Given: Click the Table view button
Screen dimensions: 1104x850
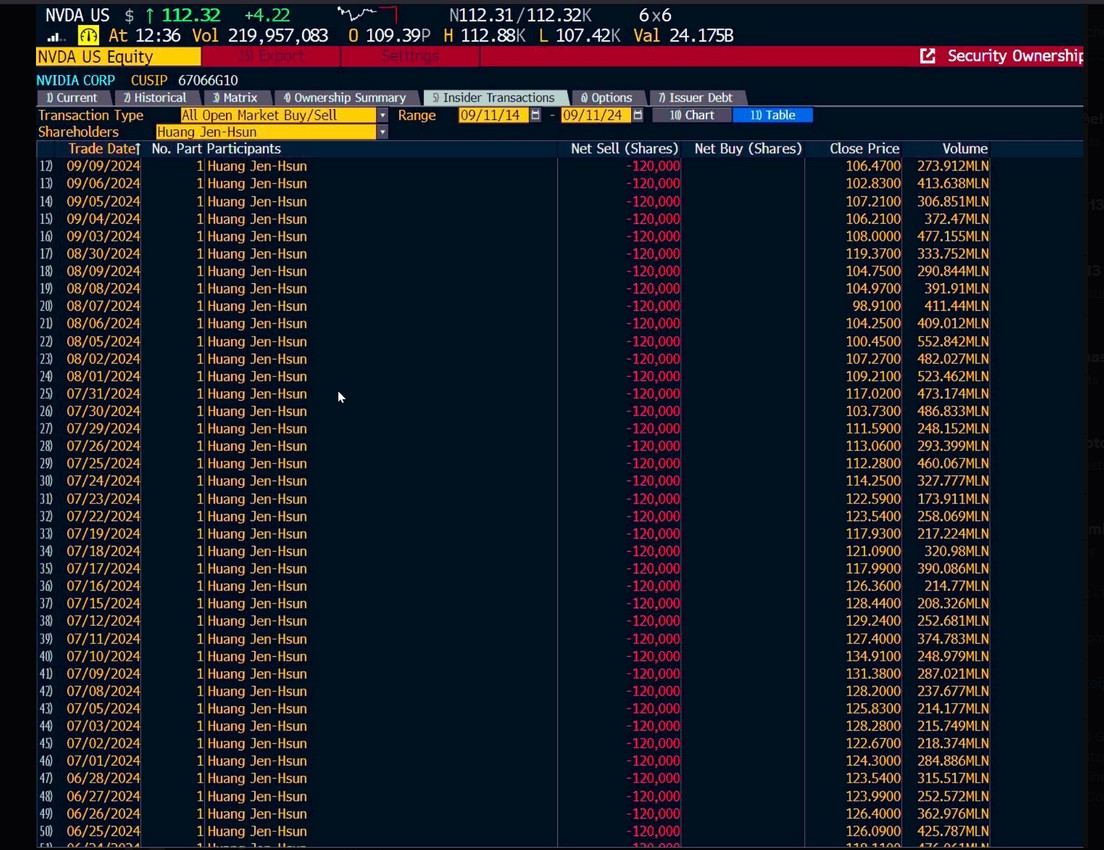Looking at the screenshot, I should [772, 115].
